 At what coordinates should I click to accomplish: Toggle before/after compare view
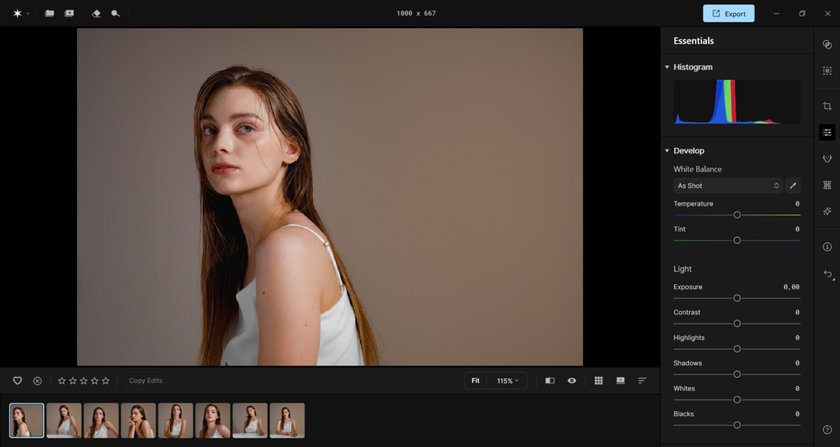[x=550, y=381]
